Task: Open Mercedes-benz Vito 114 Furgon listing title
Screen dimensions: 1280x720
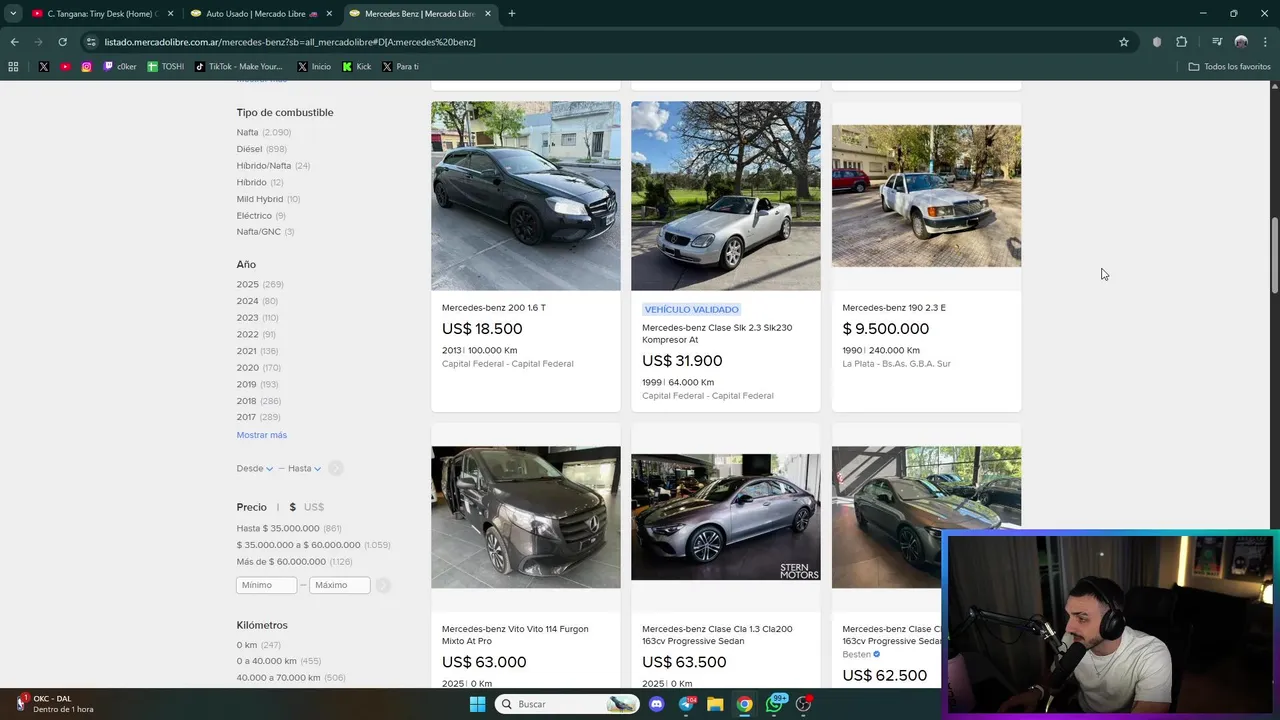Action: click(515, 635)
